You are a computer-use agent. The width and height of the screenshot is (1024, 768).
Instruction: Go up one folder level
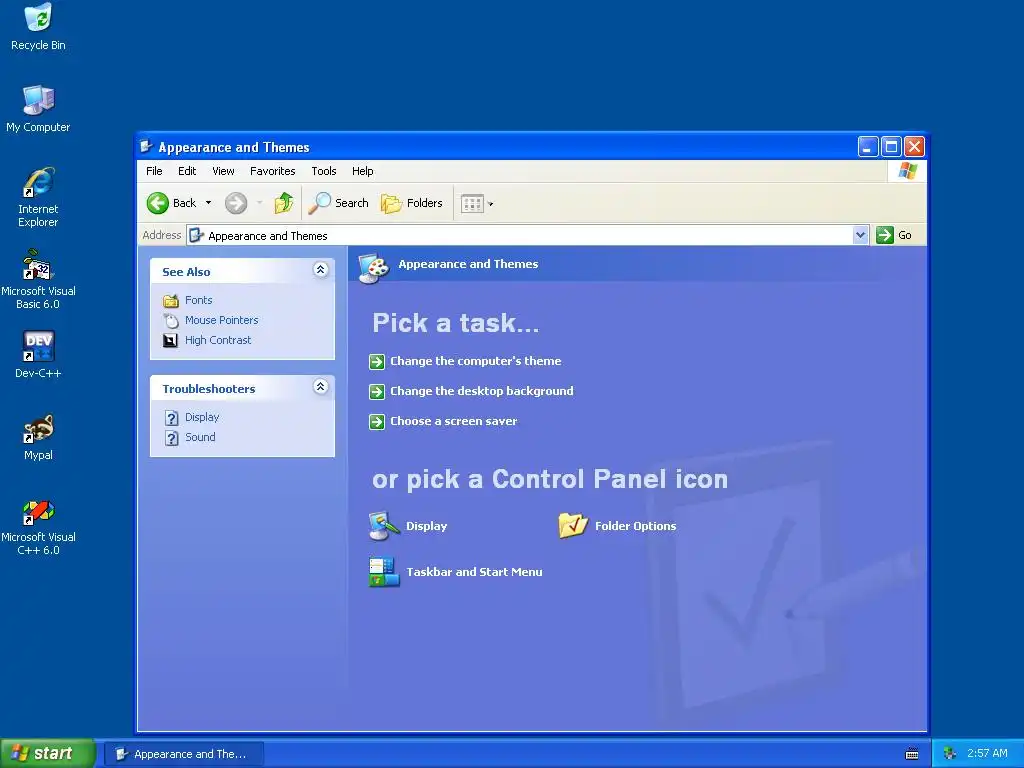(x=283, y=203)
